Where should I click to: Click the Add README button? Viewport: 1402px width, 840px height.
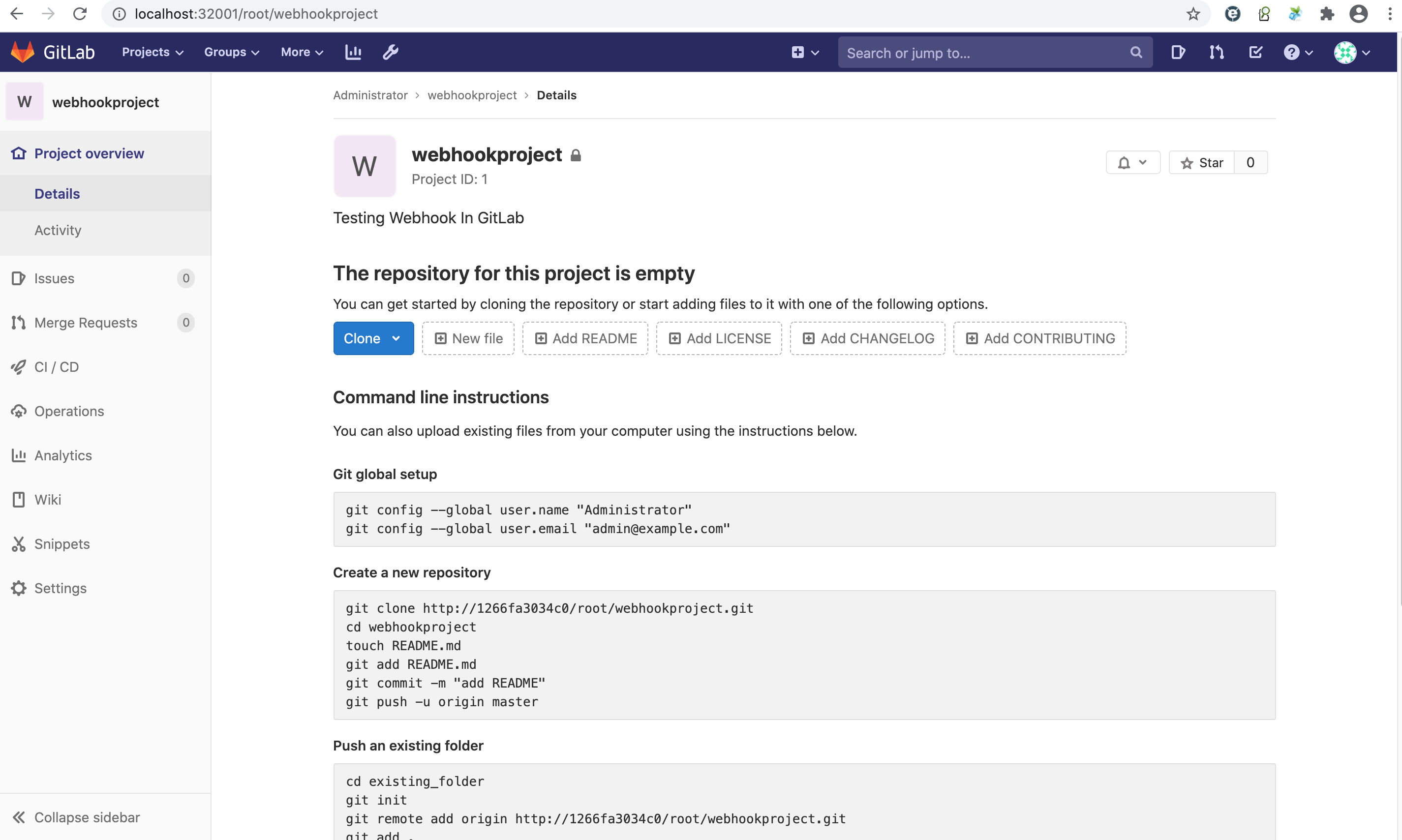coord(585,338)
